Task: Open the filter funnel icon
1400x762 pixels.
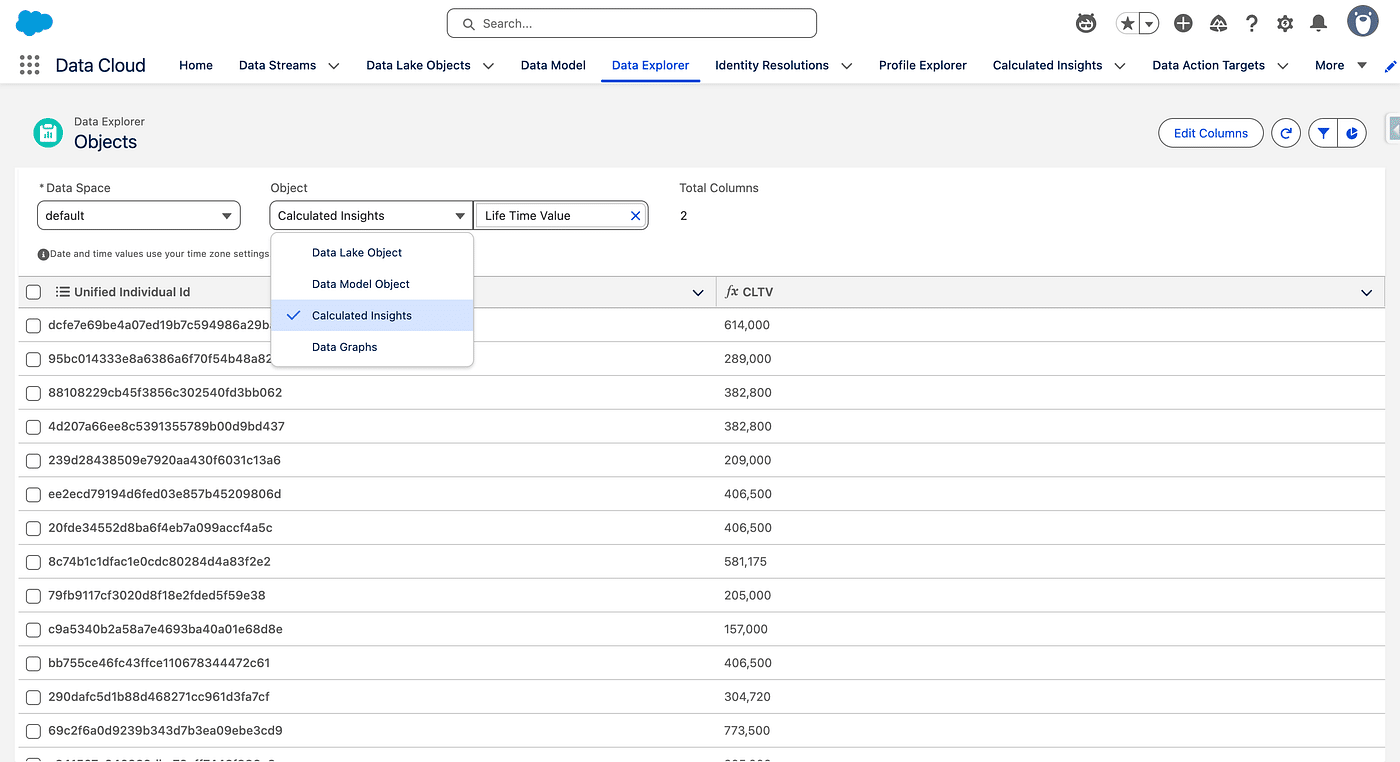Action: [1323, 133]
